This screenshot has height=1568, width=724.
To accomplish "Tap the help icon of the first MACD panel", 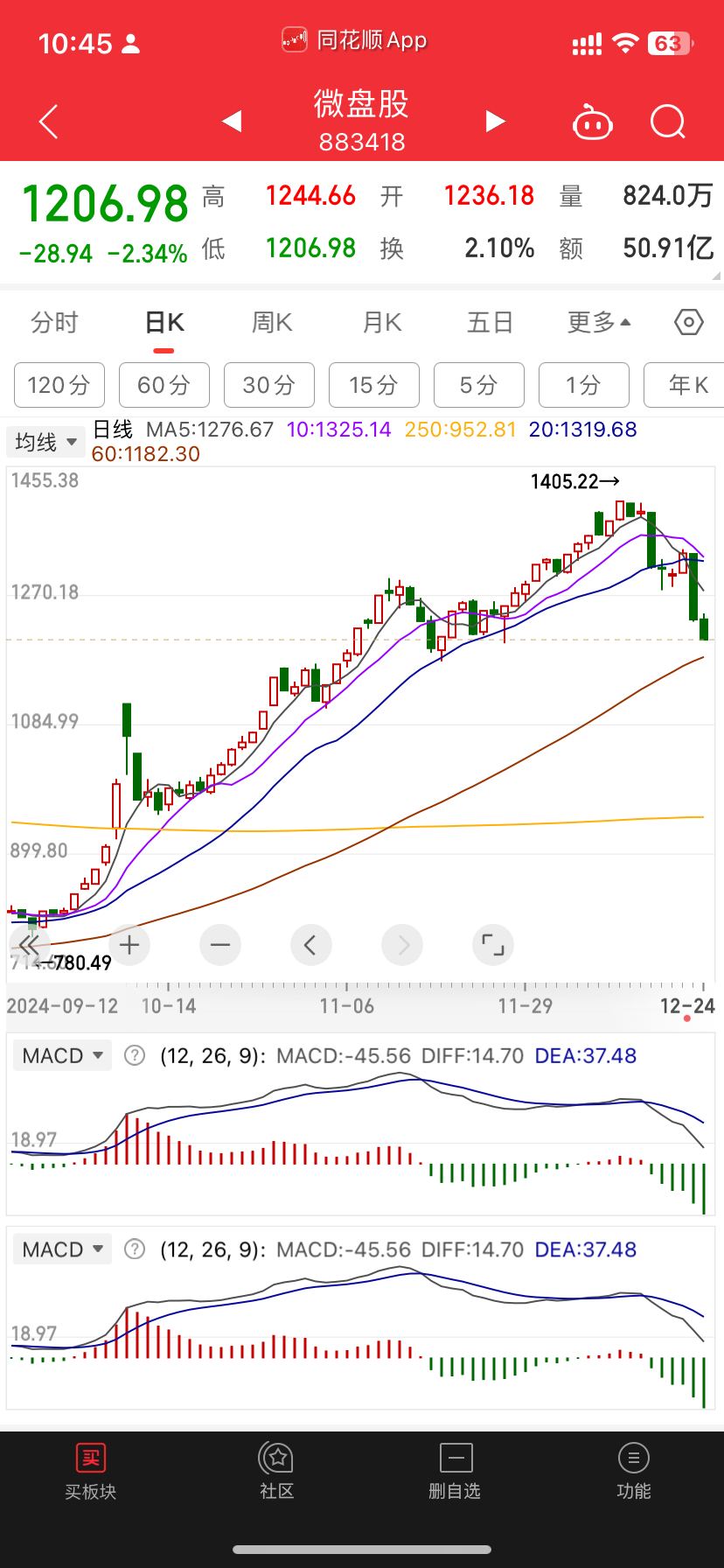I will click(x=135, y=1055).
